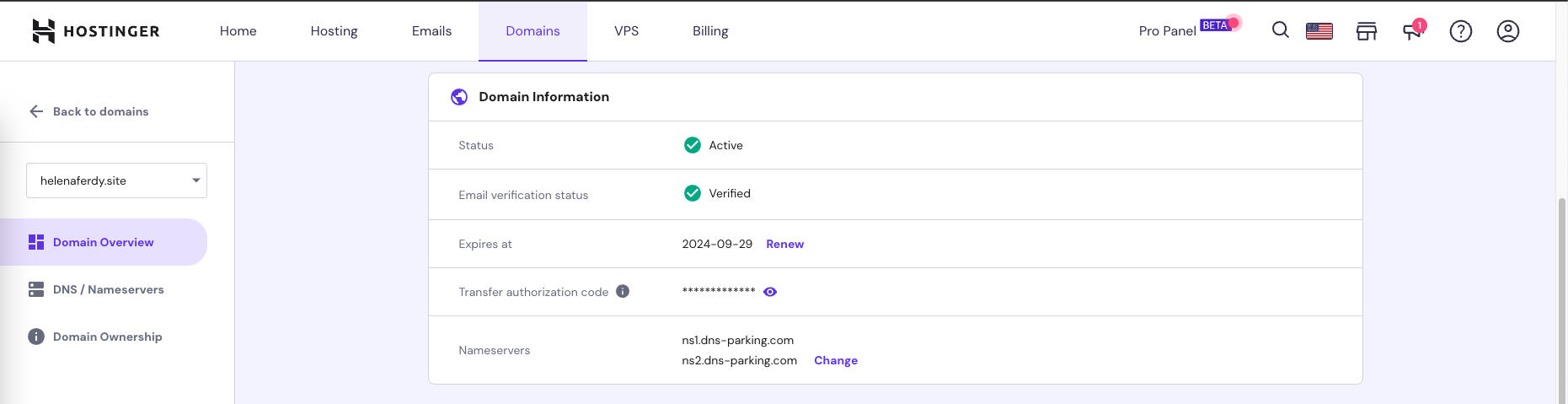The height and width of the screenshot is (404, 1568).
Task: Click the transfer authorization code info icon
Action: (623, 291)
